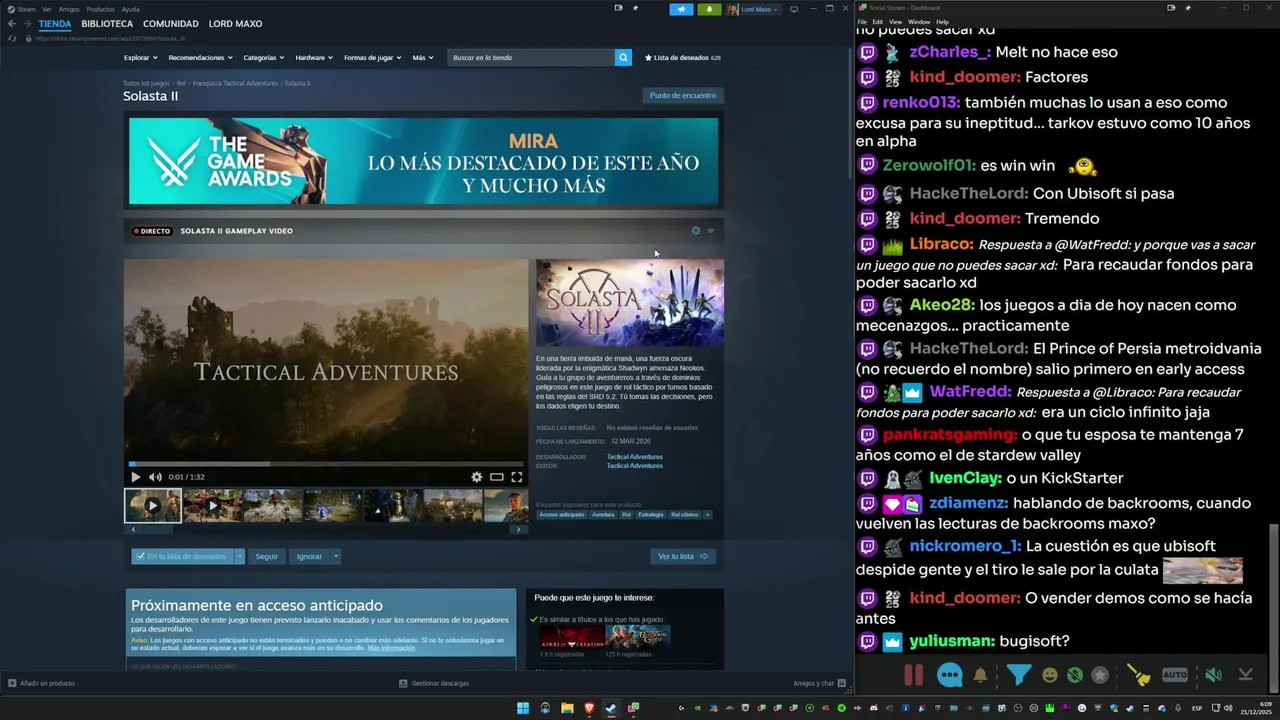Open 'Formas de jugar' dropdown
Screen dimensions: 1280x720
[372, 57]
